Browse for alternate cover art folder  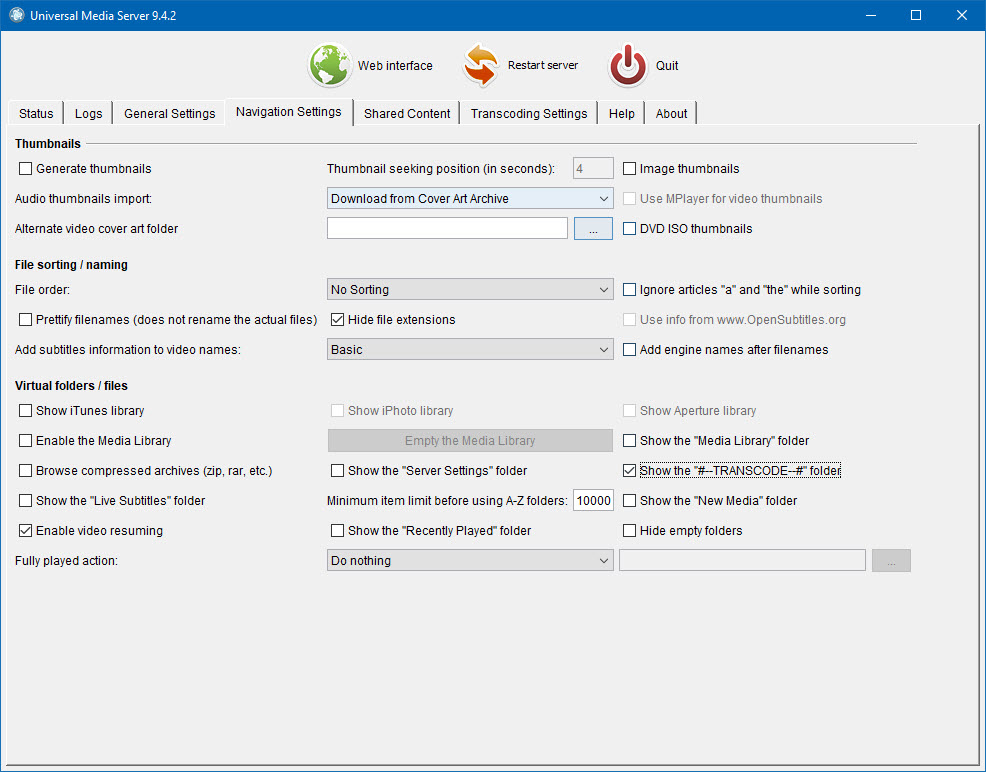click(x=593, y=229)
